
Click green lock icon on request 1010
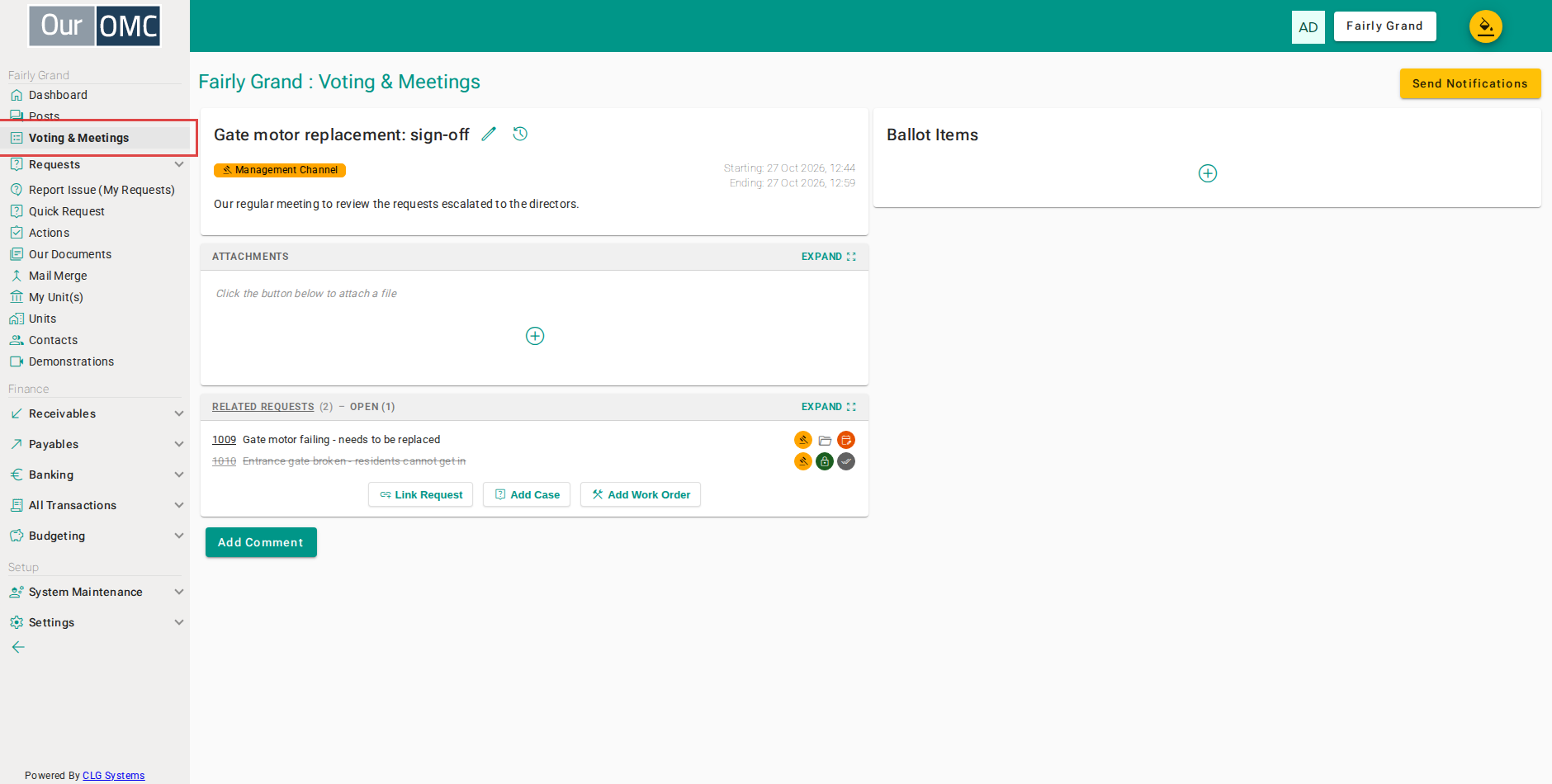825,461
